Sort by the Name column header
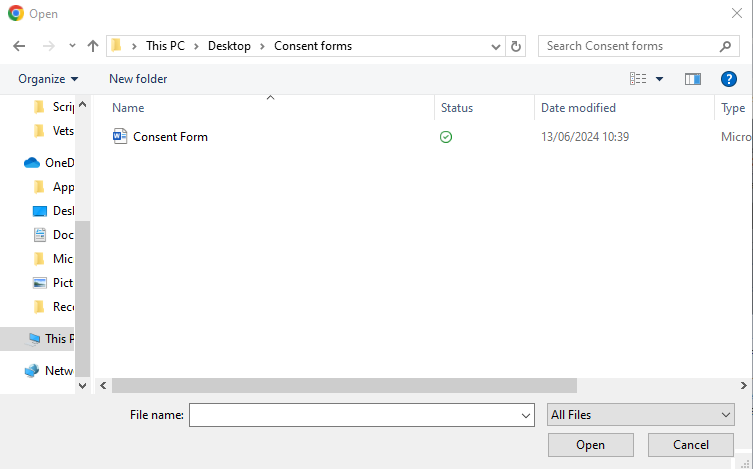Screen dimensions: 753x469 128,108
